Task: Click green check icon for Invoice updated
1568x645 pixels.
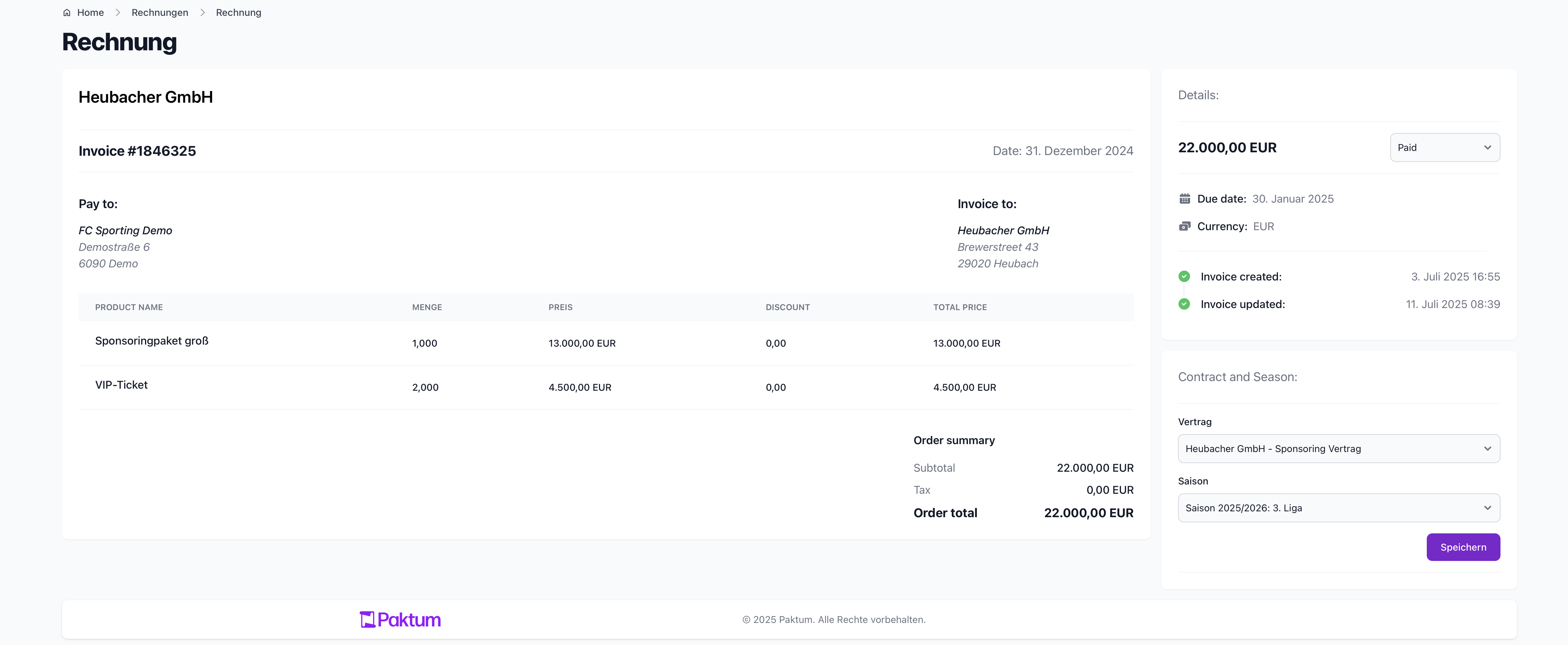Action: [1184, 304]
